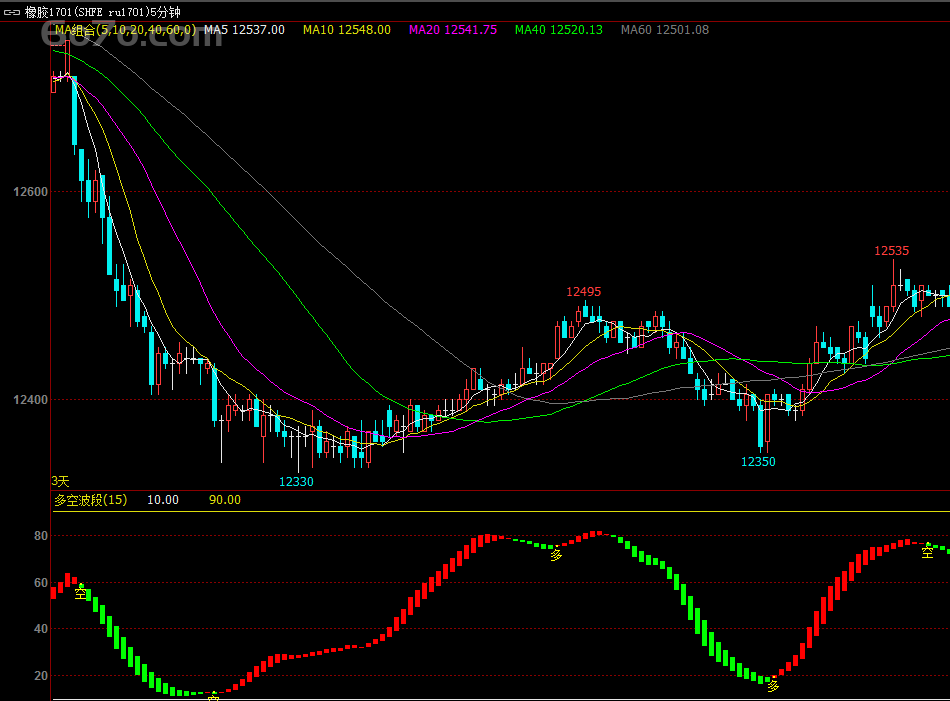
Task: Click the link icon beside chart title
Action: coord(12,12)
